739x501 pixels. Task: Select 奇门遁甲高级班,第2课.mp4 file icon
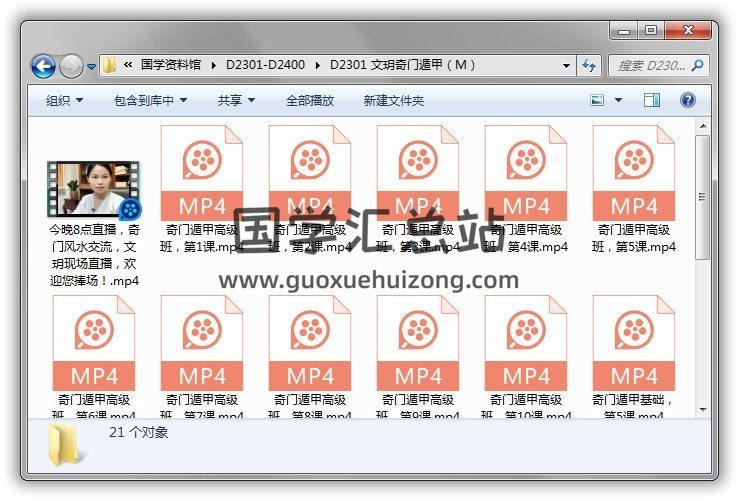(x=310, y=173)
